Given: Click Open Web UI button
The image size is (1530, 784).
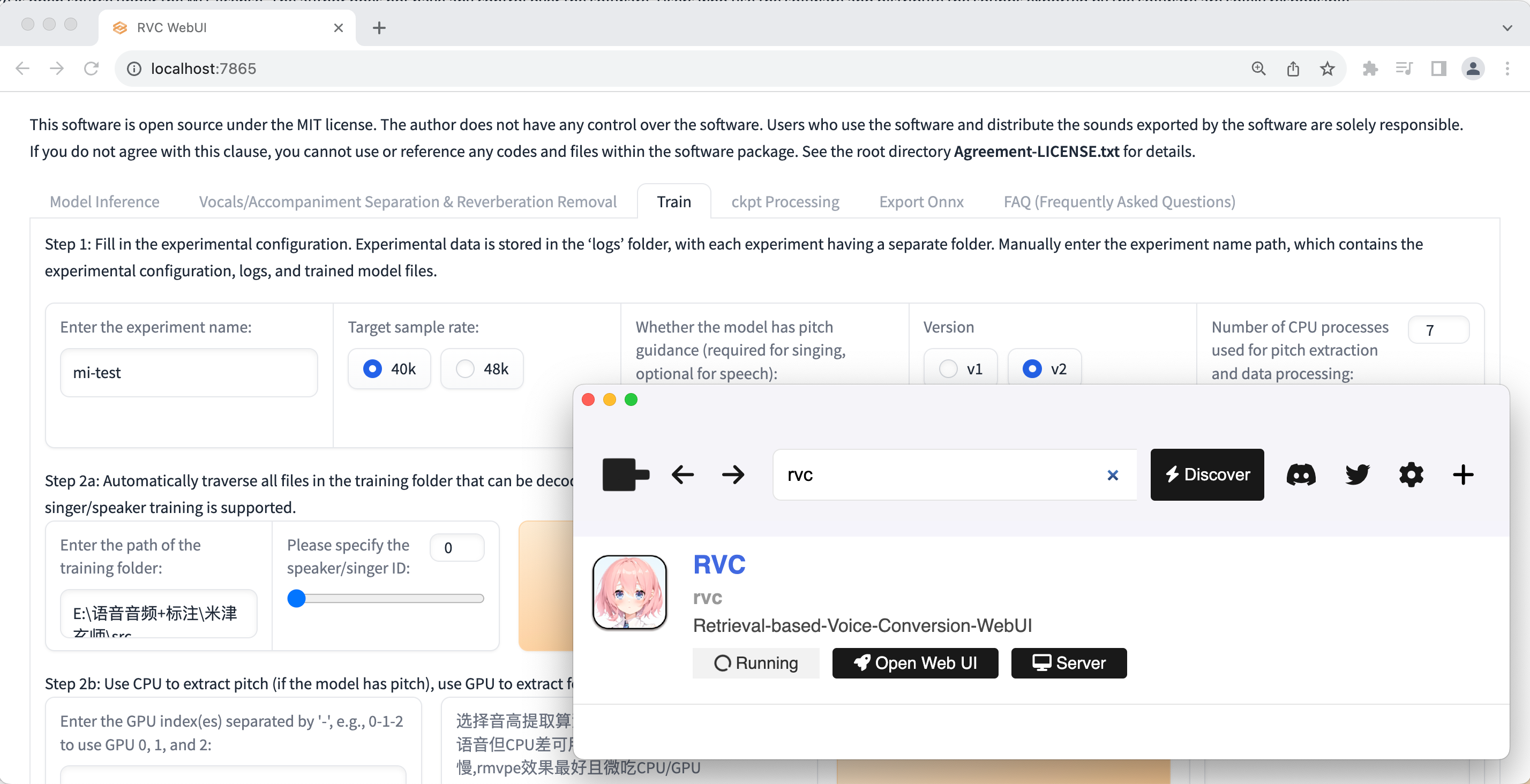Looking at the screenshot, I should point(914,663).
